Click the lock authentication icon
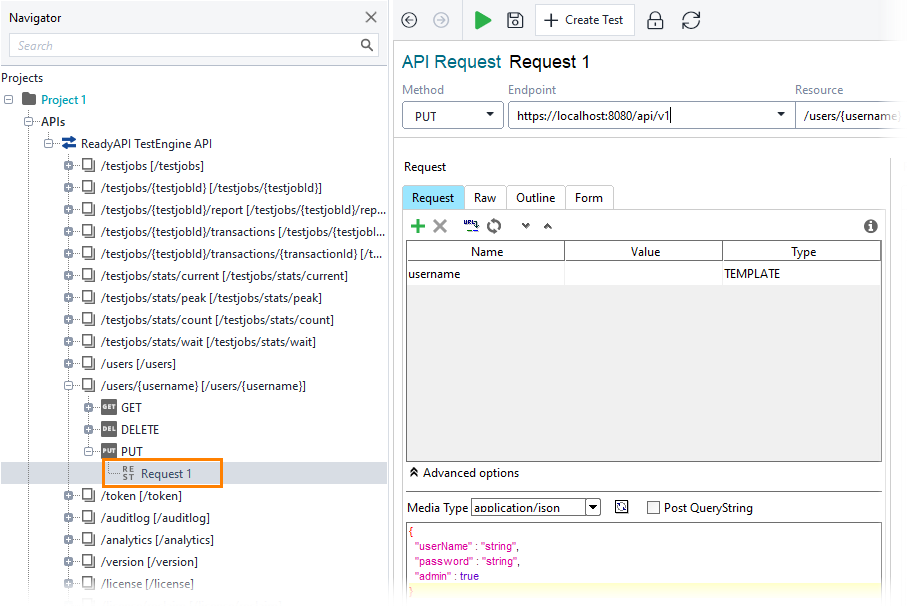The image size is (908, 607). pyautogui.click(x=655, y=20)
